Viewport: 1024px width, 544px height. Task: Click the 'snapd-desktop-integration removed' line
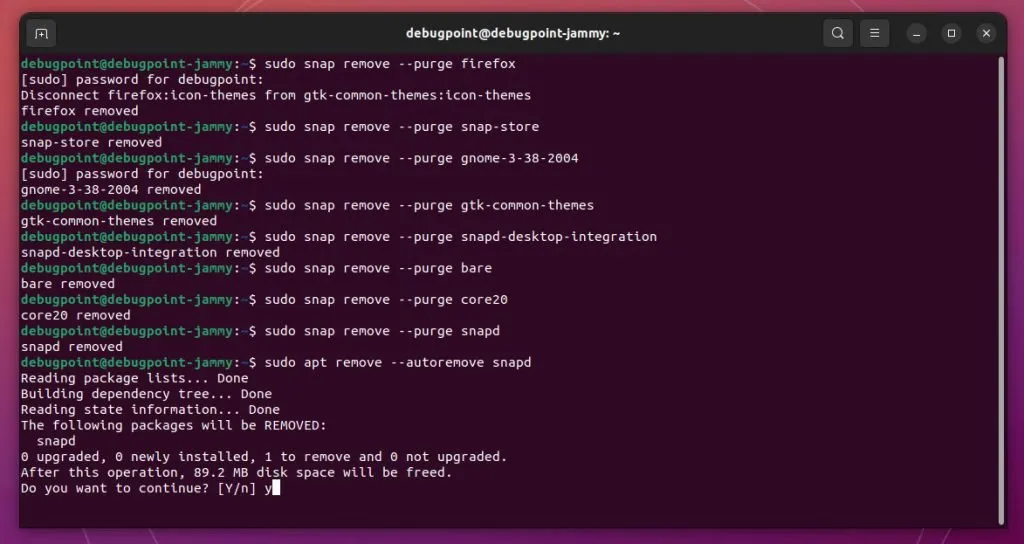point(150,252)
